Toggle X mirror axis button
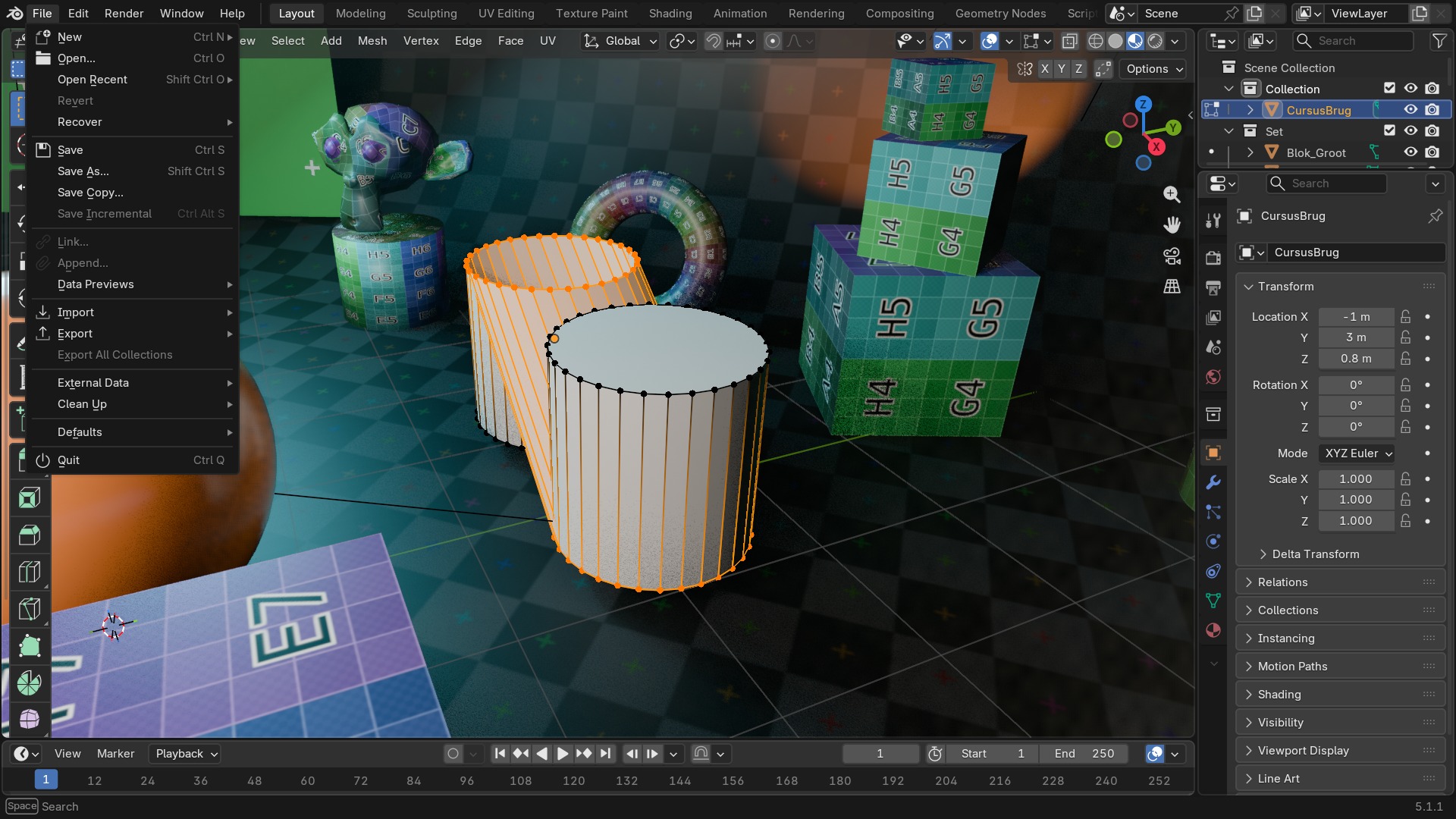 1045,69
